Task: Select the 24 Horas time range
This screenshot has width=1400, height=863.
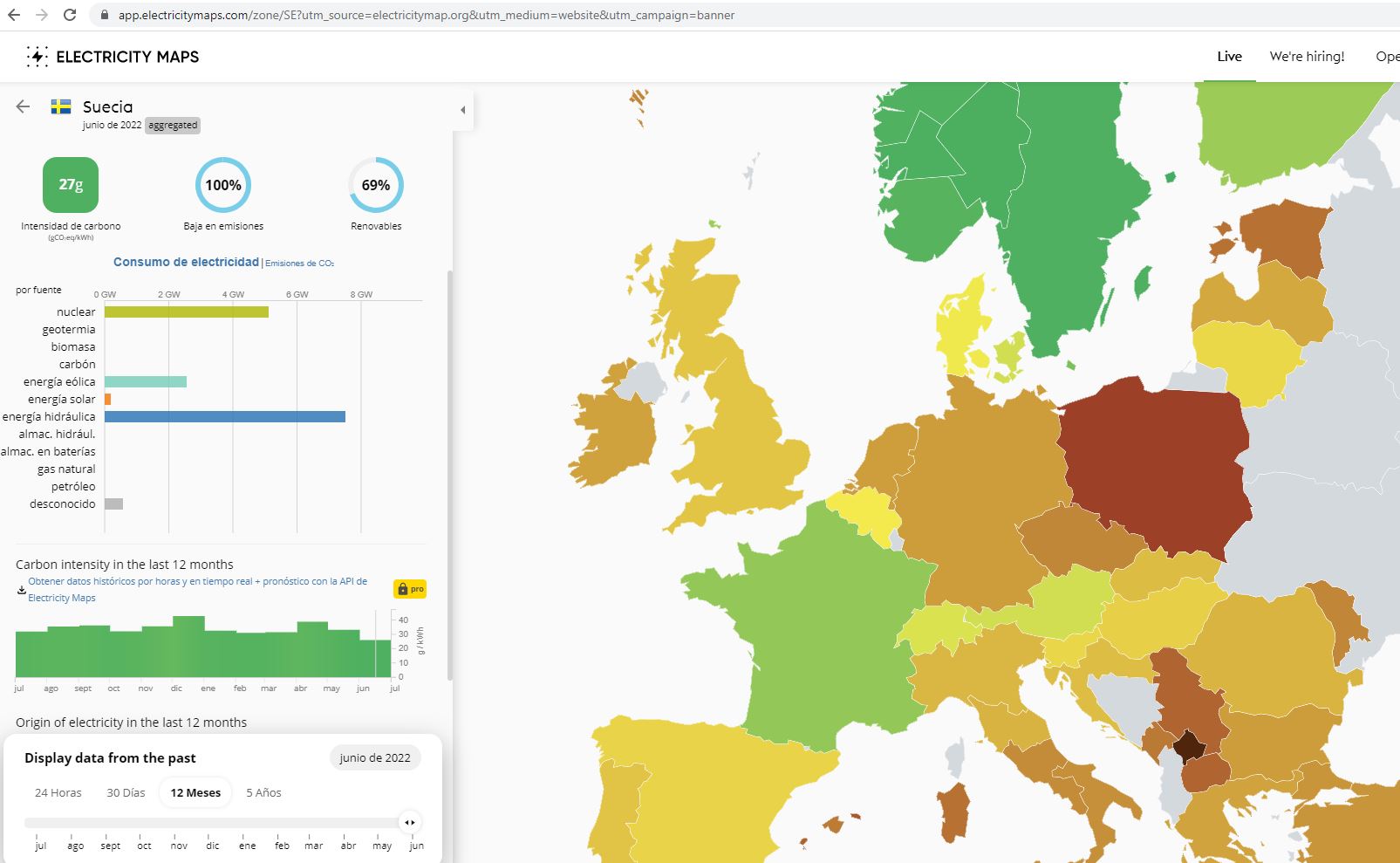Action: [x=58, y=792]
